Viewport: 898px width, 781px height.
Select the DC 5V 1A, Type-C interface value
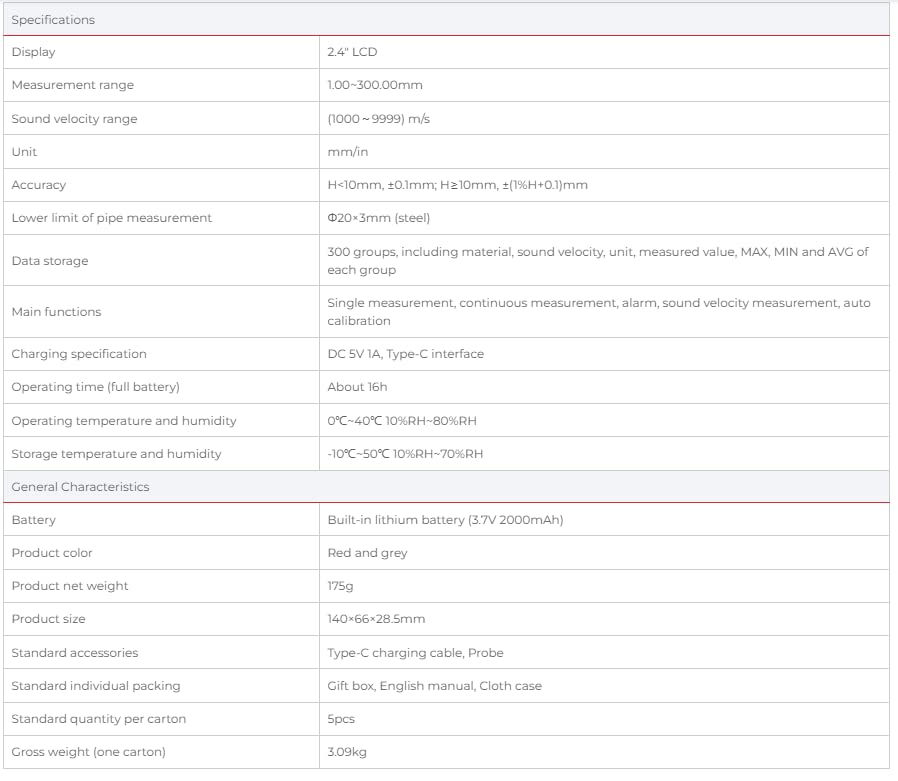point(405,354)
